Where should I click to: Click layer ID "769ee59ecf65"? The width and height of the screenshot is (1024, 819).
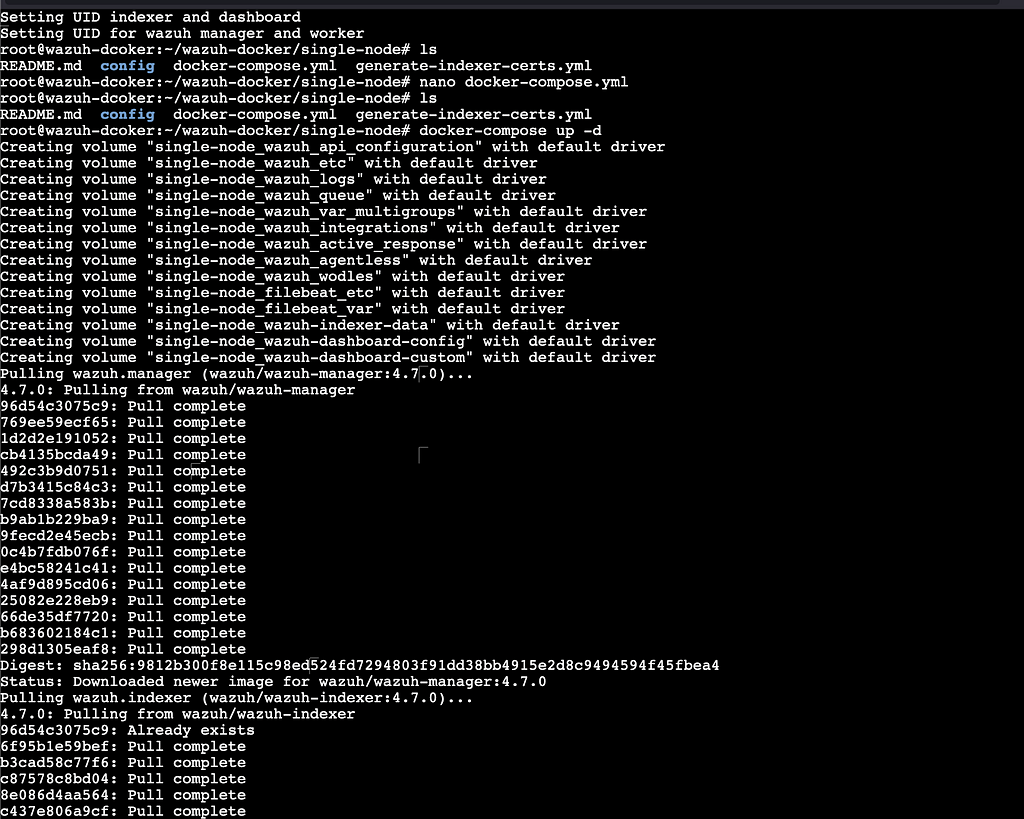tap(55, 423)
